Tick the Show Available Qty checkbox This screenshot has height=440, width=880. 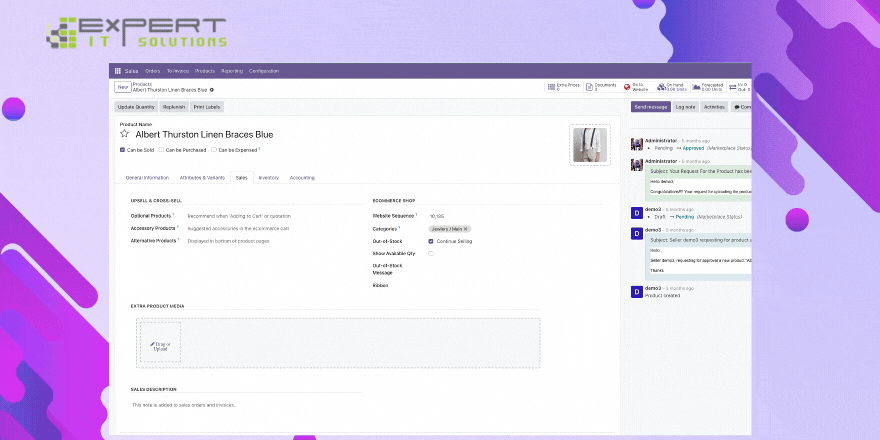(x=431, y=254)
